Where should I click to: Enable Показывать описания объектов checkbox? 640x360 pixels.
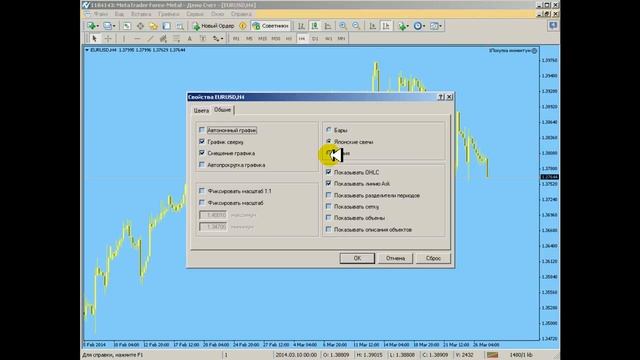329,229
